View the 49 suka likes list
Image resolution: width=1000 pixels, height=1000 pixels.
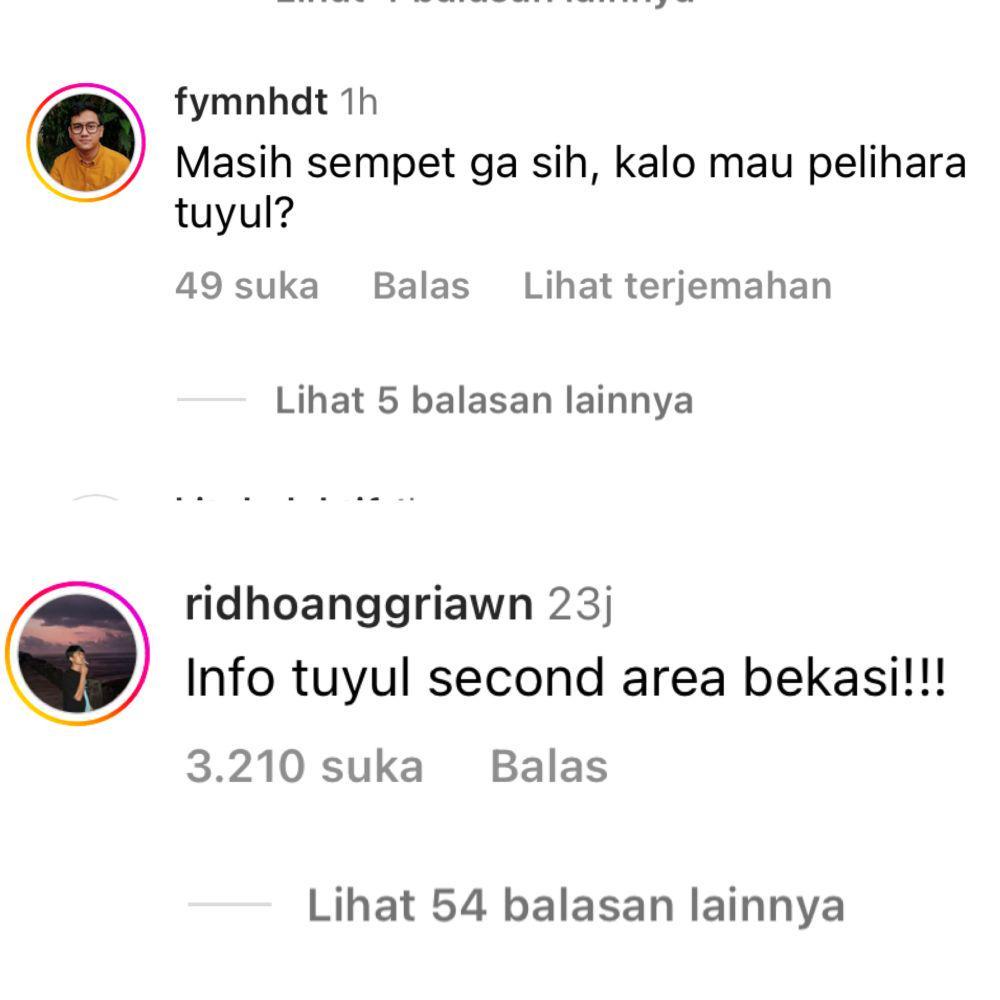(247, 286)
